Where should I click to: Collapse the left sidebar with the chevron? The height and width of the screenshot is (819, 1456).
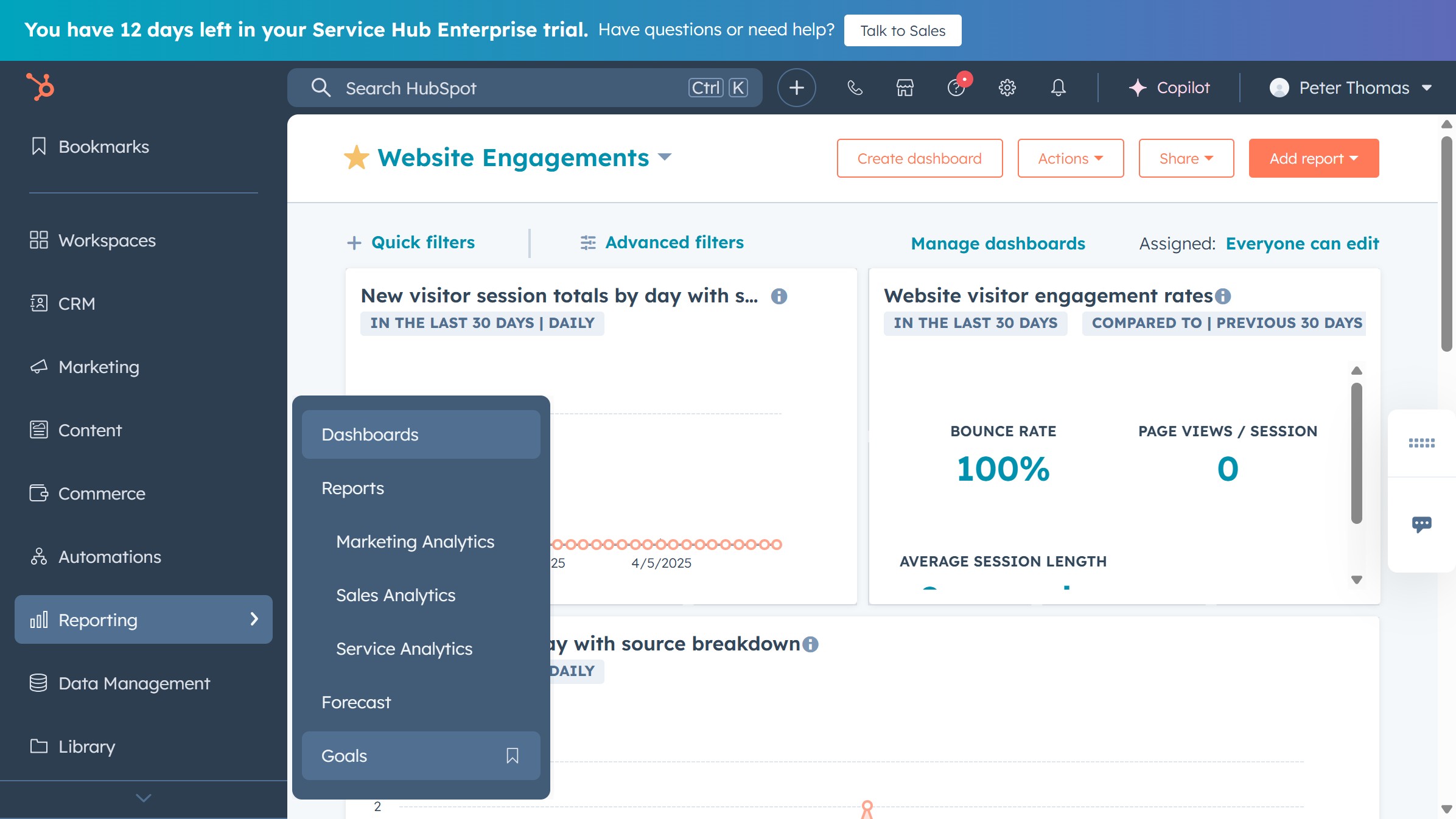tap(143, 797)
